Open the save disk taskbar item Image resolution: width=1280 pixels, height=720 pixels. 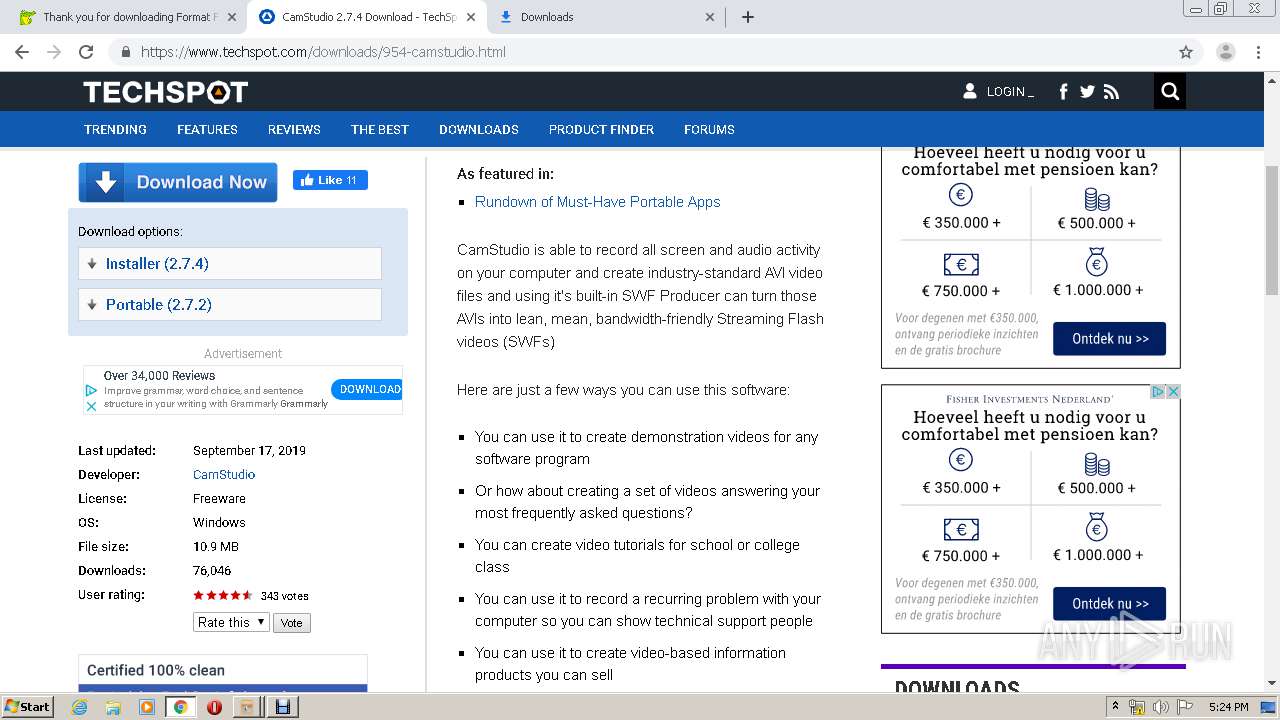[282, 707]
